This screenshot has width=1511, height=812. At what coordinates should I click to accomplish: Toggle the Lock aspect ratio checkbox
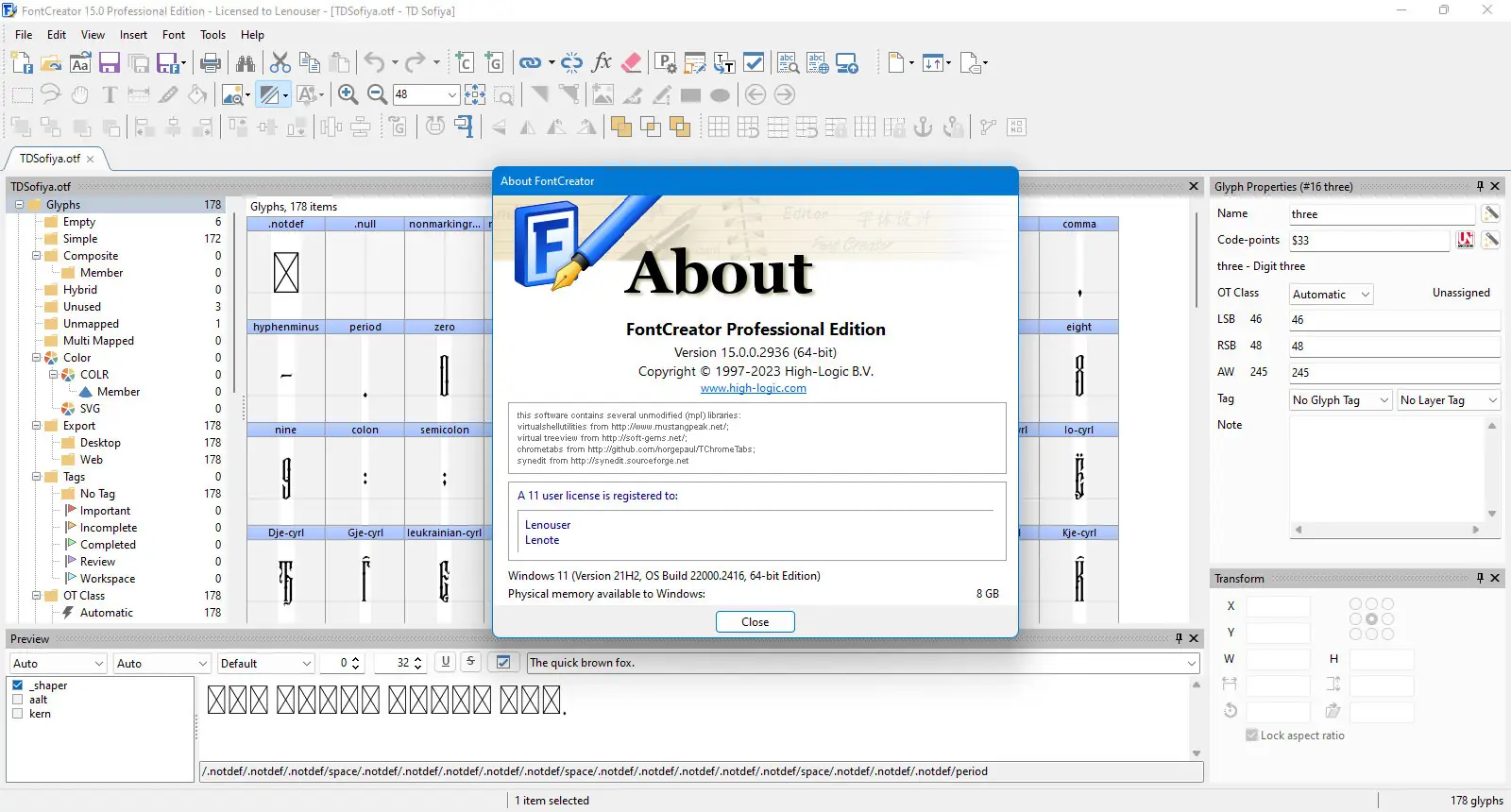click(x=1251, y=736)
